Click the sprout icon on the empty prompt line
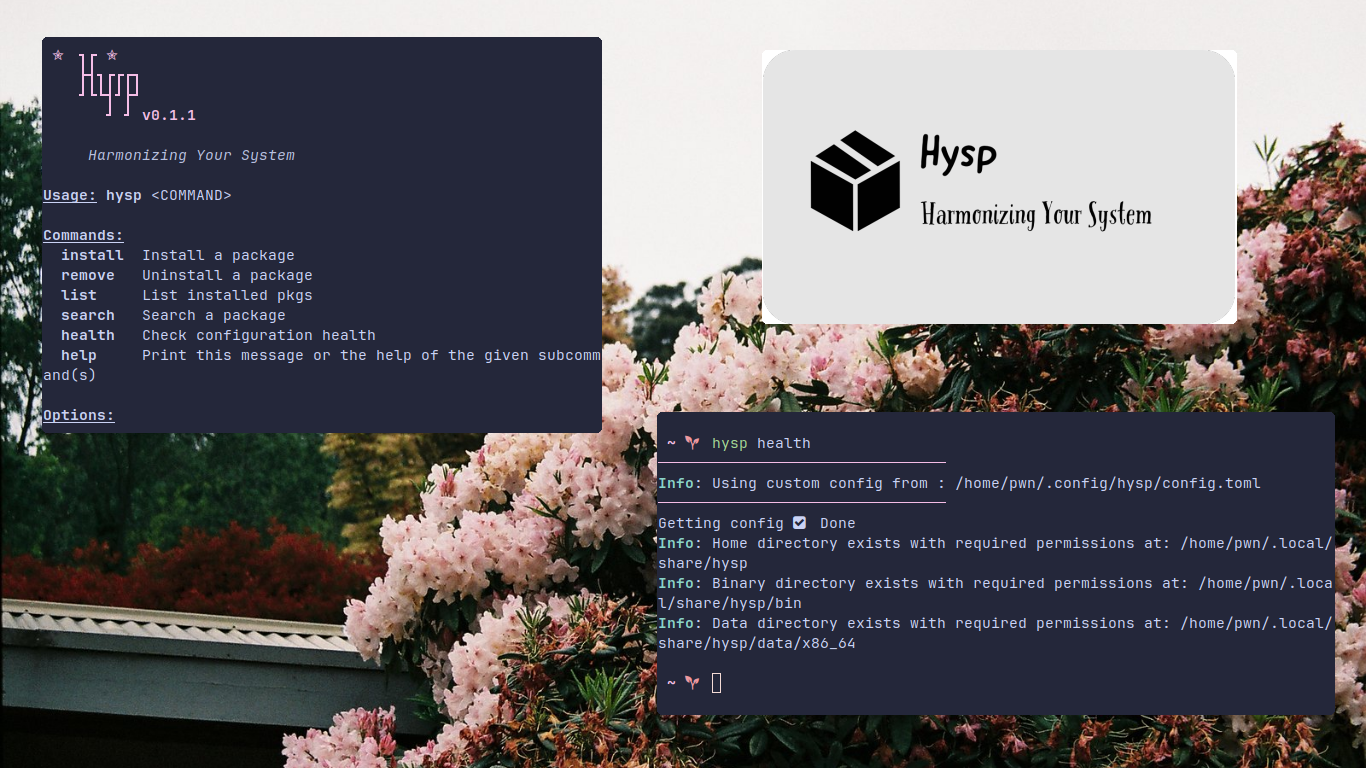This screenshot has width=1366, height=768. pos(692,683)
